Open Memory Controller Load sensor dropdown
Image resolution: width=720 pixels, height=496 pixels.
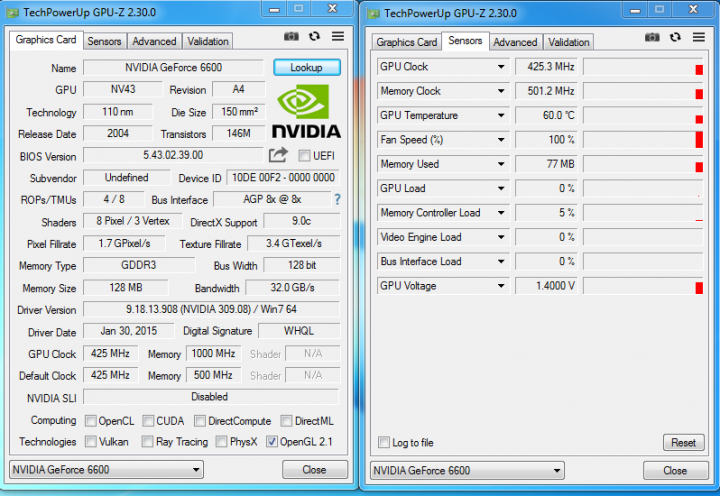click(501, 213)
